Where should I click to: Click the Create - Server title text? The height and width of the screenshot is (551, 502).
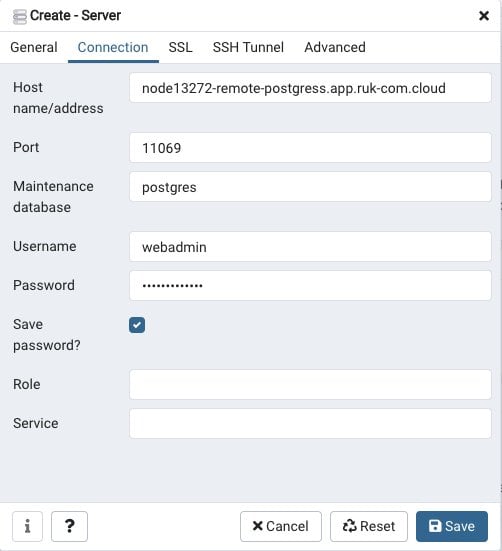tap(75, 15)
